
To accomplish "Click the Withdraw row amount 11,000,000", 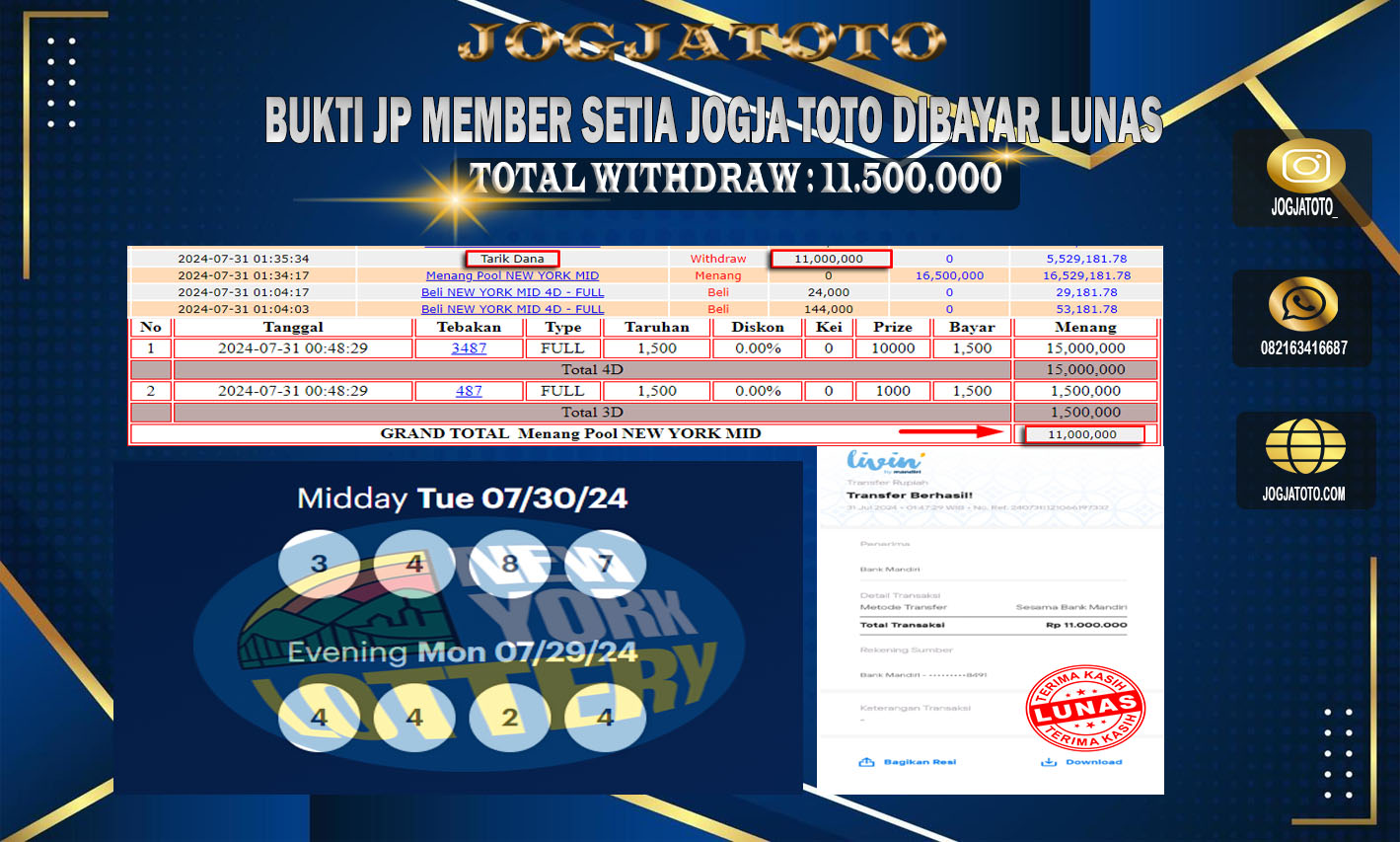I will (829, 259).
